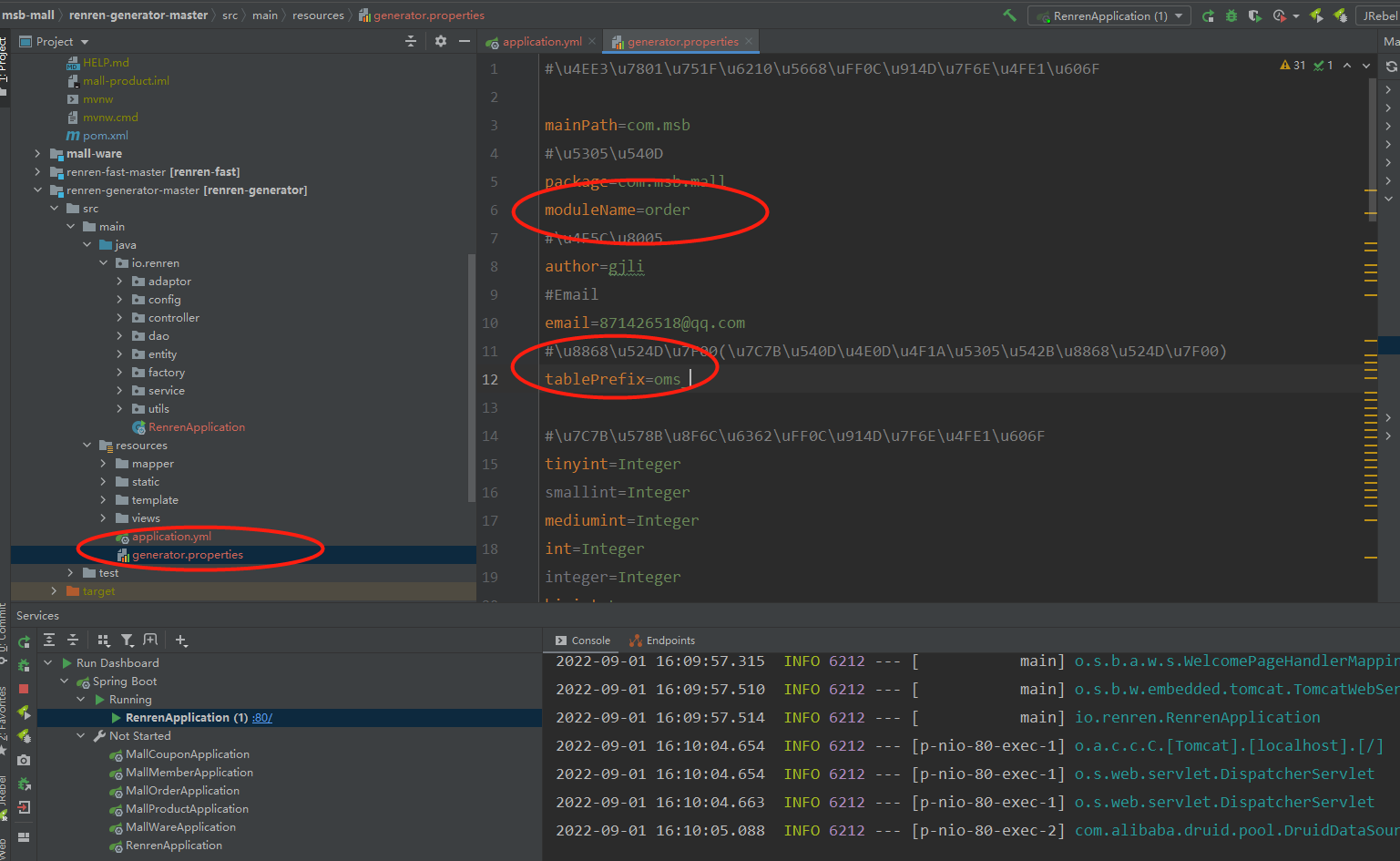Rerun with JRebel in the Services sidebar

coord(25,712)
